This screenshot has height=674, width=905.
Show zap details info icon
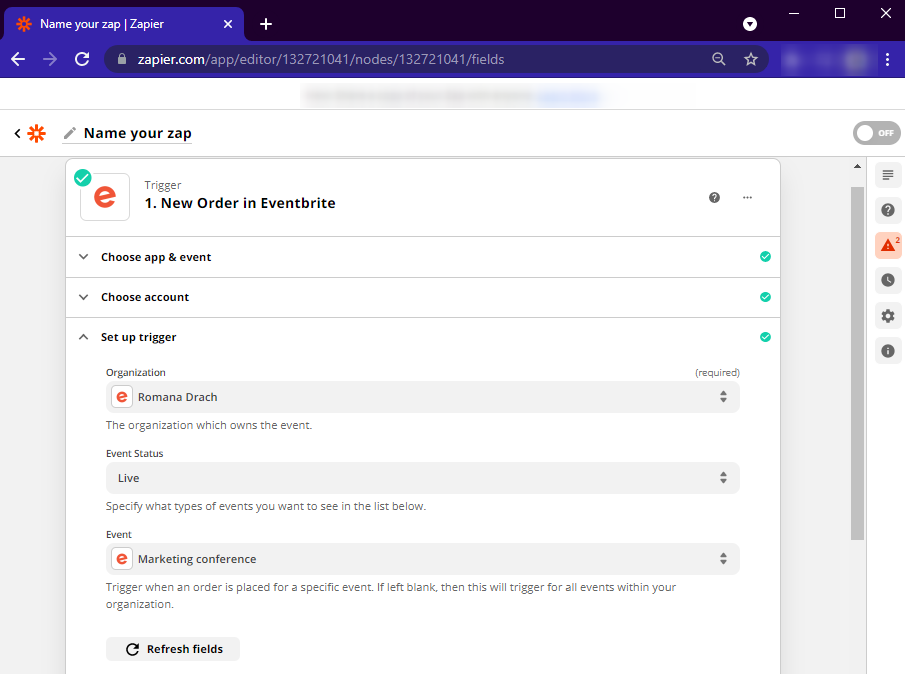887,351
